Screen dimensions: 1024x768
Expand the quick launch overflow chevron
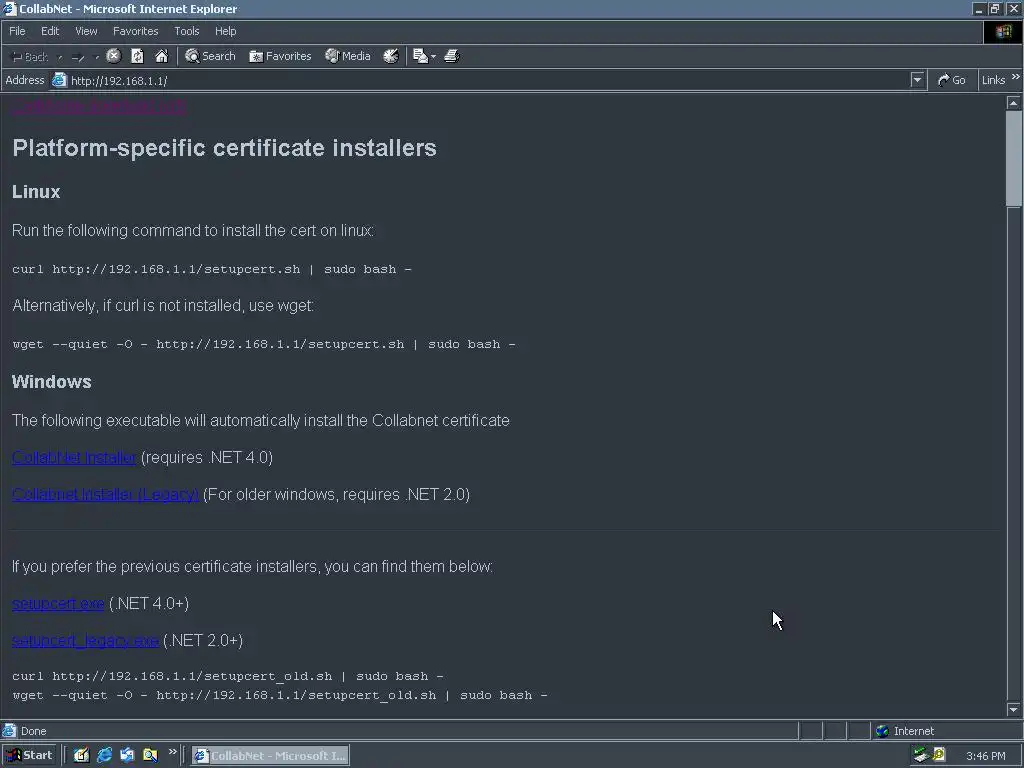(x=172, y=752)
